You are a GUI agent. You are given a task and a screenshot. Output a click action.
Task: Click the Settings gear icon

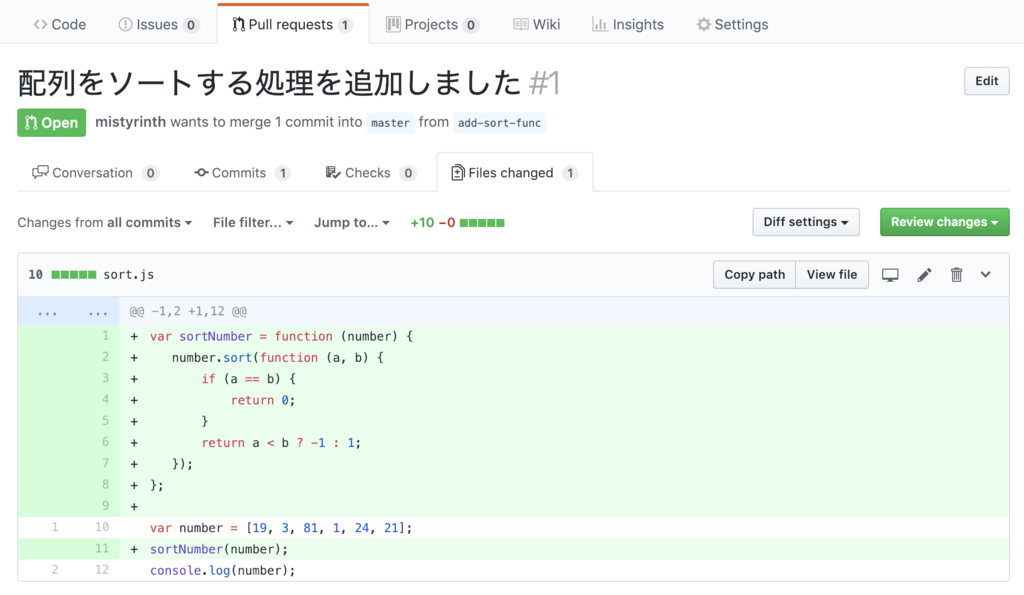click(703, 25)
